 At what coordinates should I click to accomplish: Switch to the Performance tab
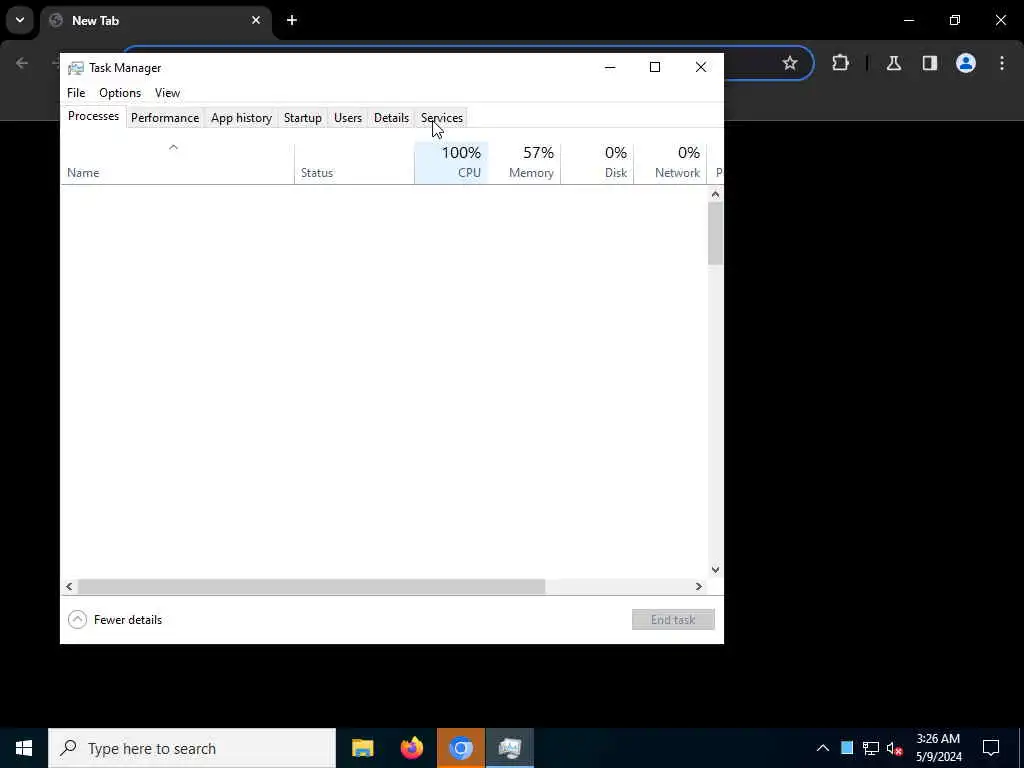(x=165, y=118)
